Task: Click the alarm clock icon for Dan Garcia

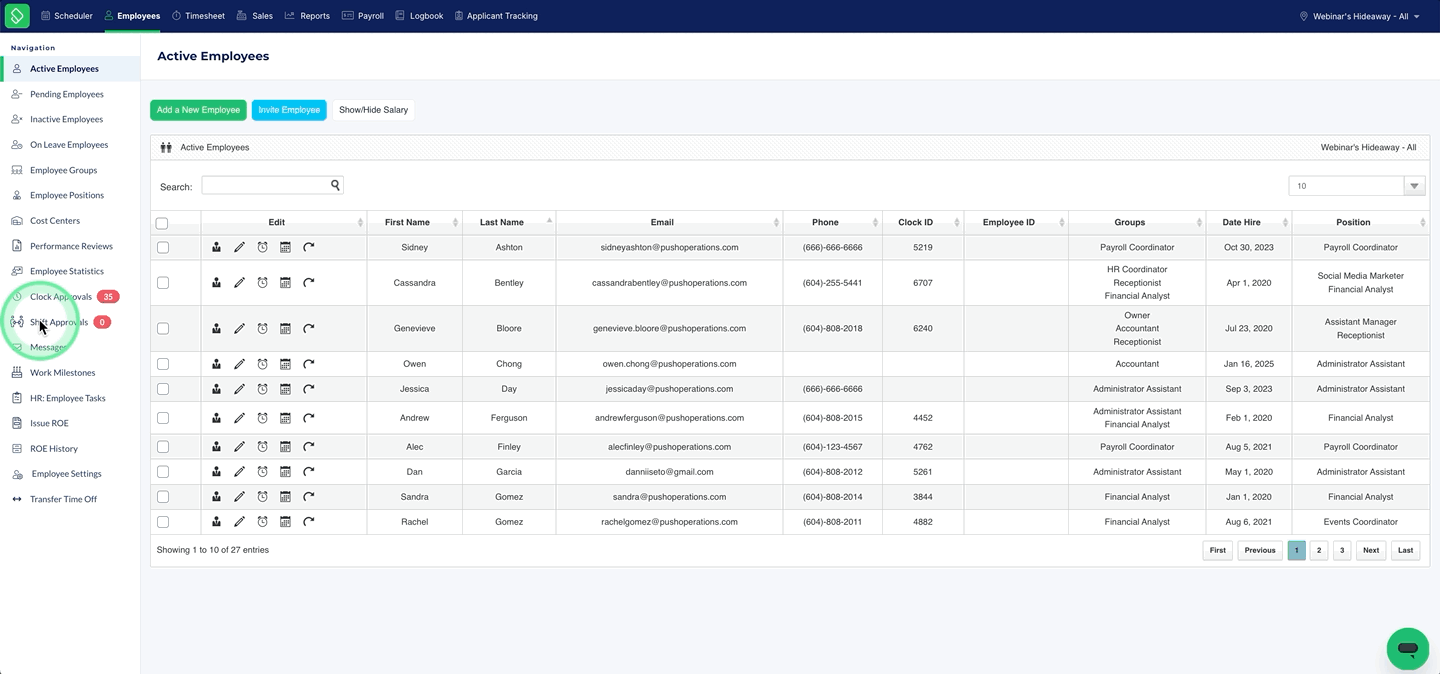Action: (x=262, y=472)
